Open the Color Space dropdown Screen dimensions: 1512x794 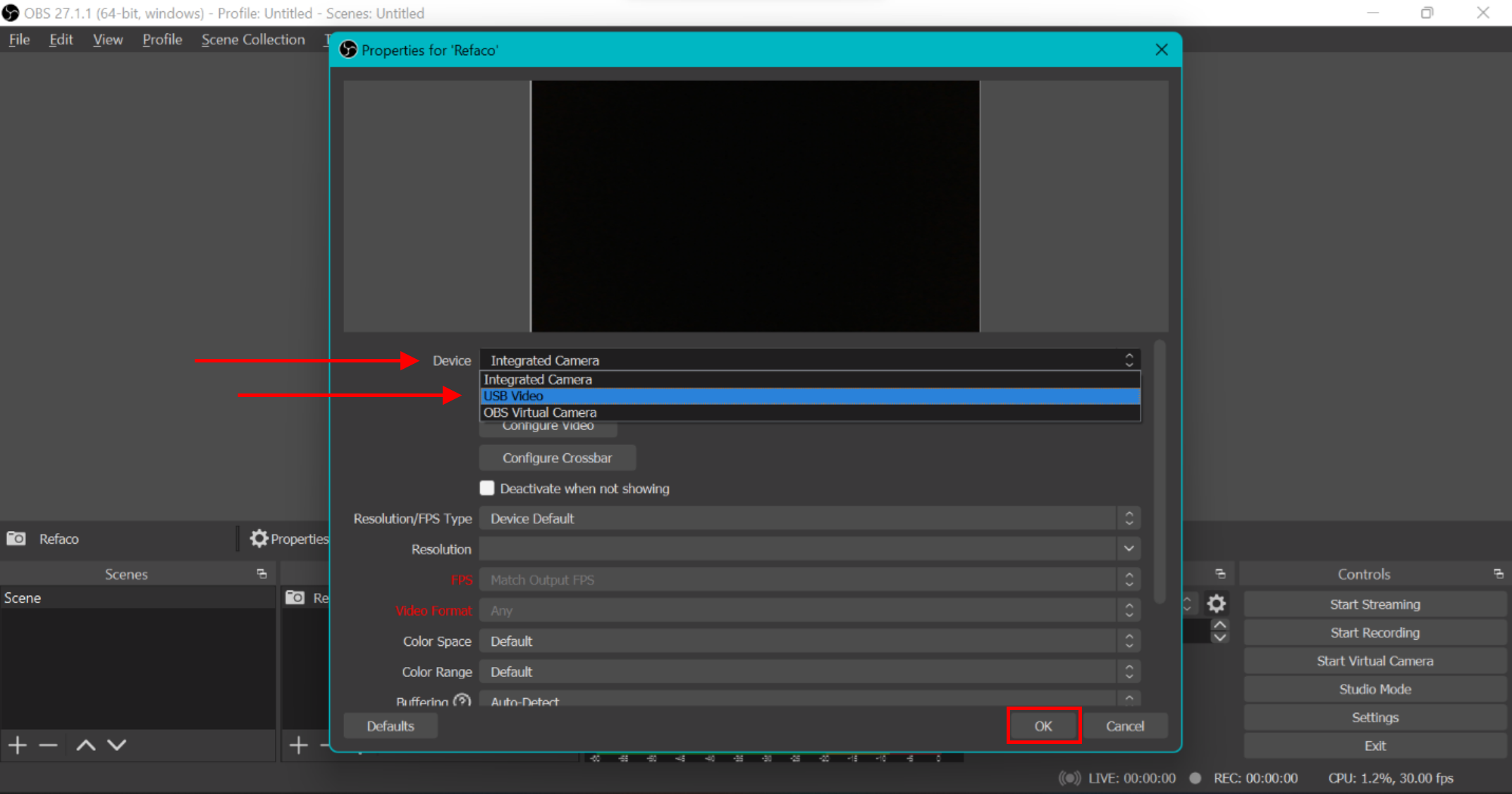point(810,641)
